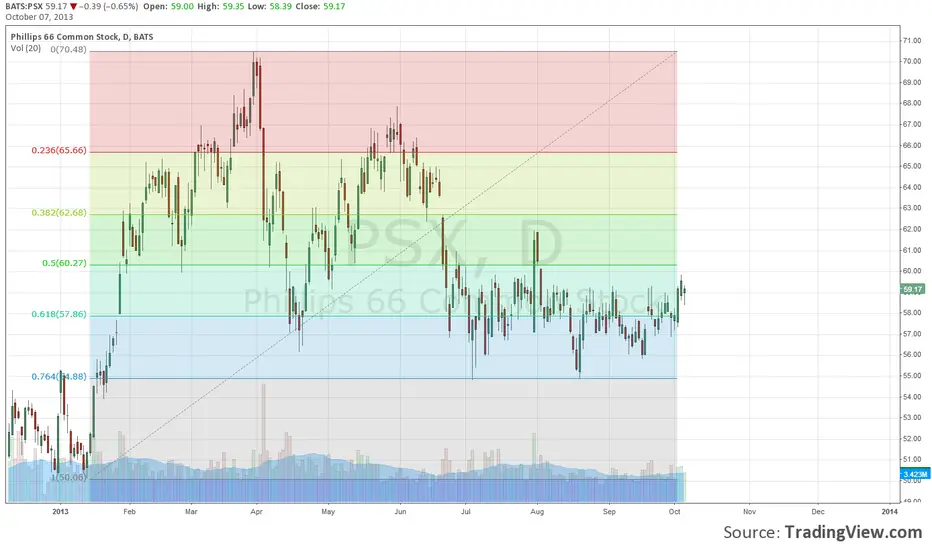This screenshot has height=550, width=932.
Task: Click the Aug label on the time axis
Action: (x=537, y=511)
